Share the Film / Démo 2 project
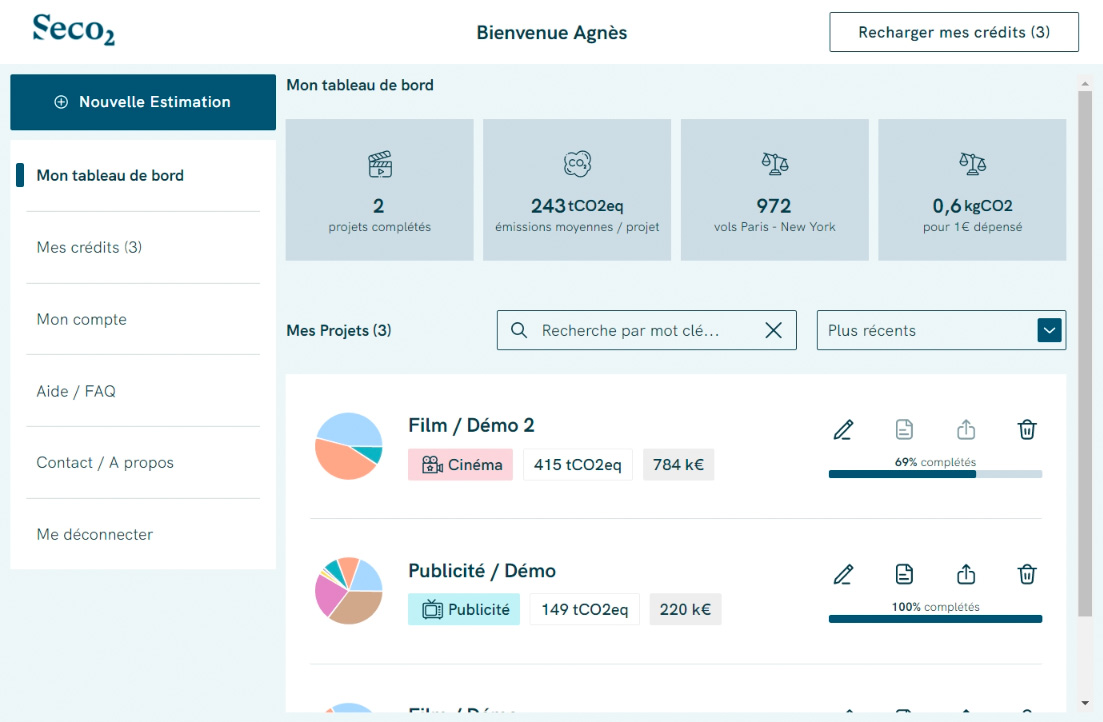Screen dimensions: 1103x722 966,430
